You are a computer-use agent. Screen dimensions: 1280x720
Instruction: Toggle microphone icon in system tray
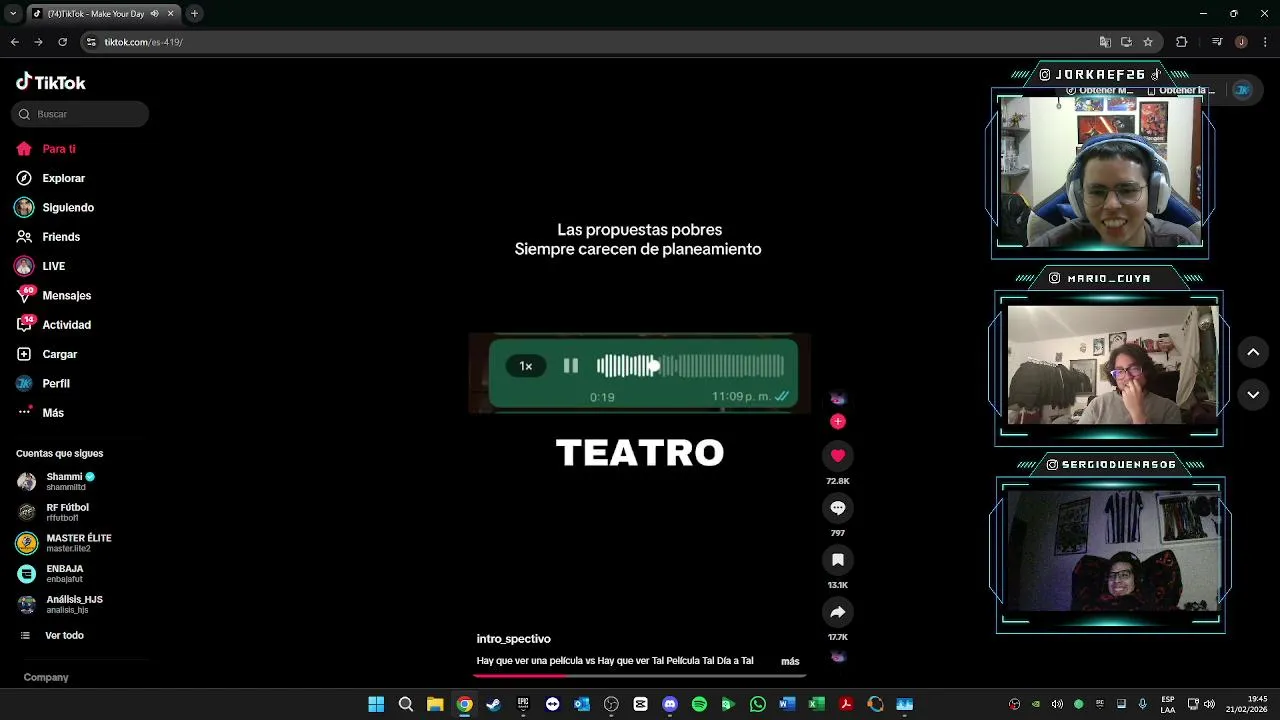tap(1142, 704)
